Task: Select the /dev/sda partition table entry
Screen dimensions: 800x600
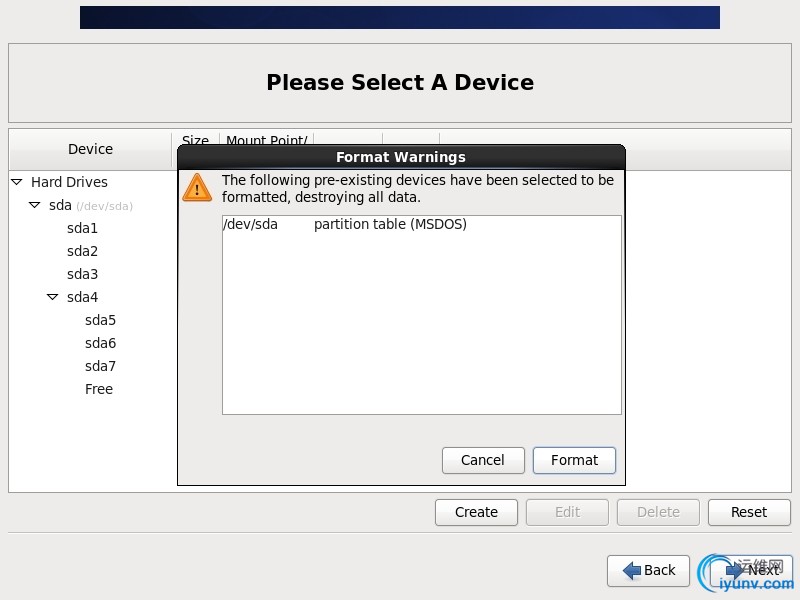Action: pos(345,224)
